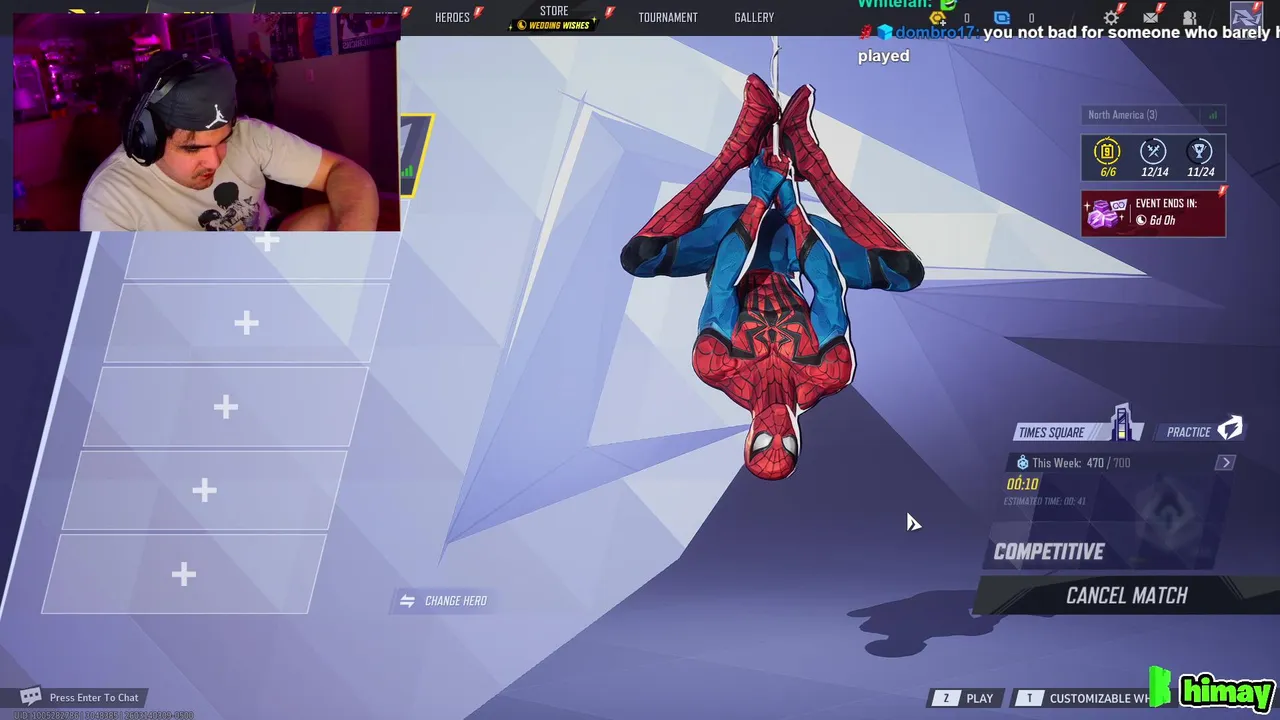The image size is (1280, 720).
Task: Open the Event Ends In banner
Action: coord(1153,213)
